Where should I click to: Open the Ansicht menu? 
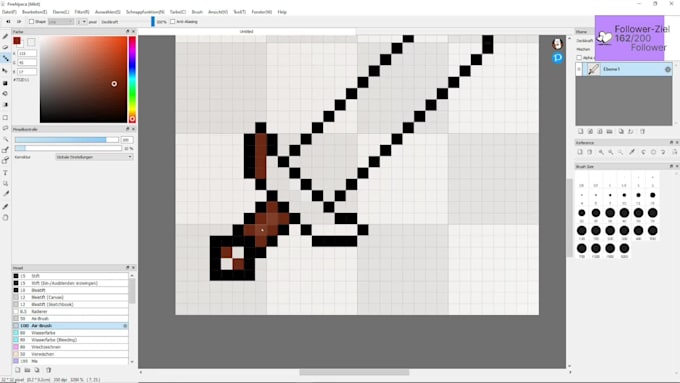tap(218, 12)
